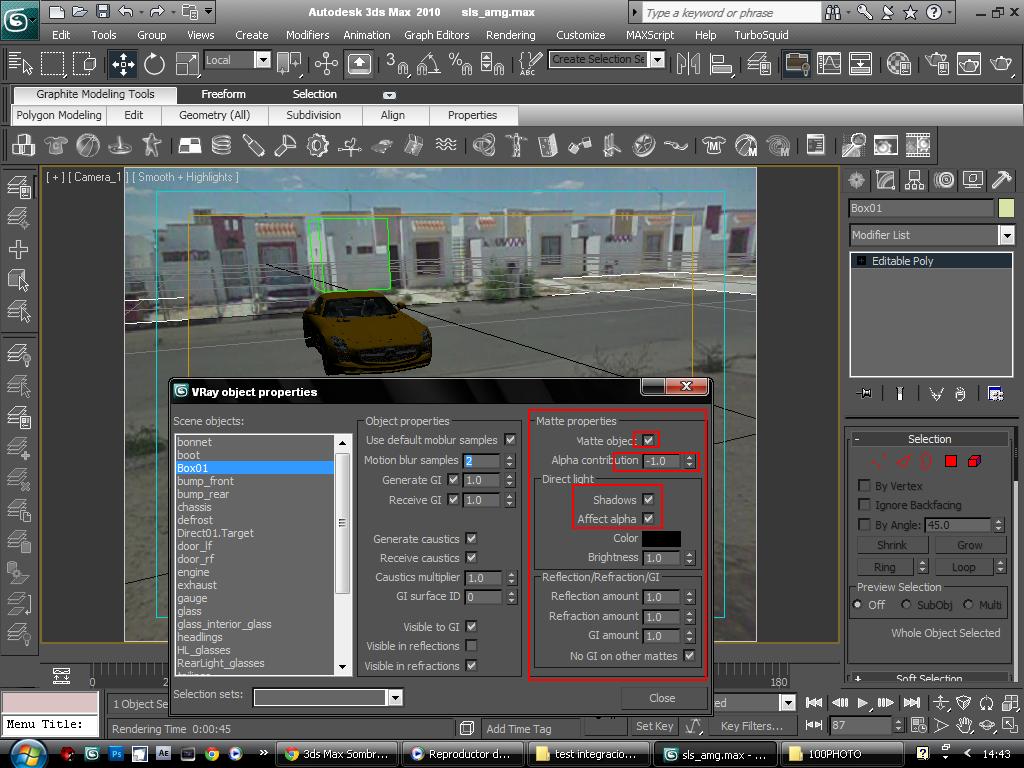The image size is (1024, 768).
Task: Click Play Animation button
Action: coord(863,703)
